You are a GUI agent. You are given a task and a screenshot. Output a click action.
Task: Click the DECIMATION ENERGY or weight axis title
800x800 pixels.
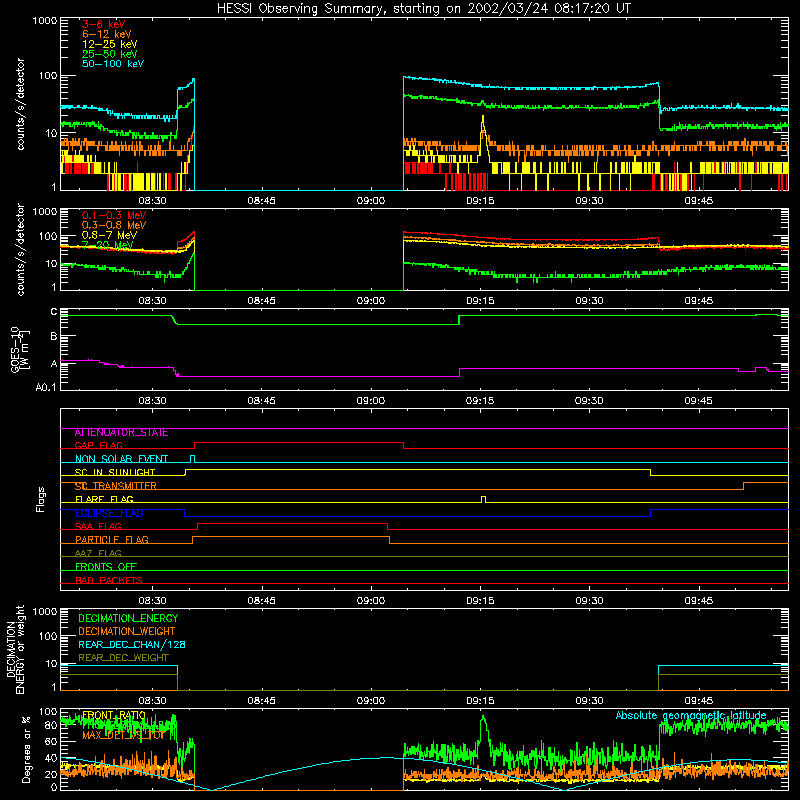point(15,650)
